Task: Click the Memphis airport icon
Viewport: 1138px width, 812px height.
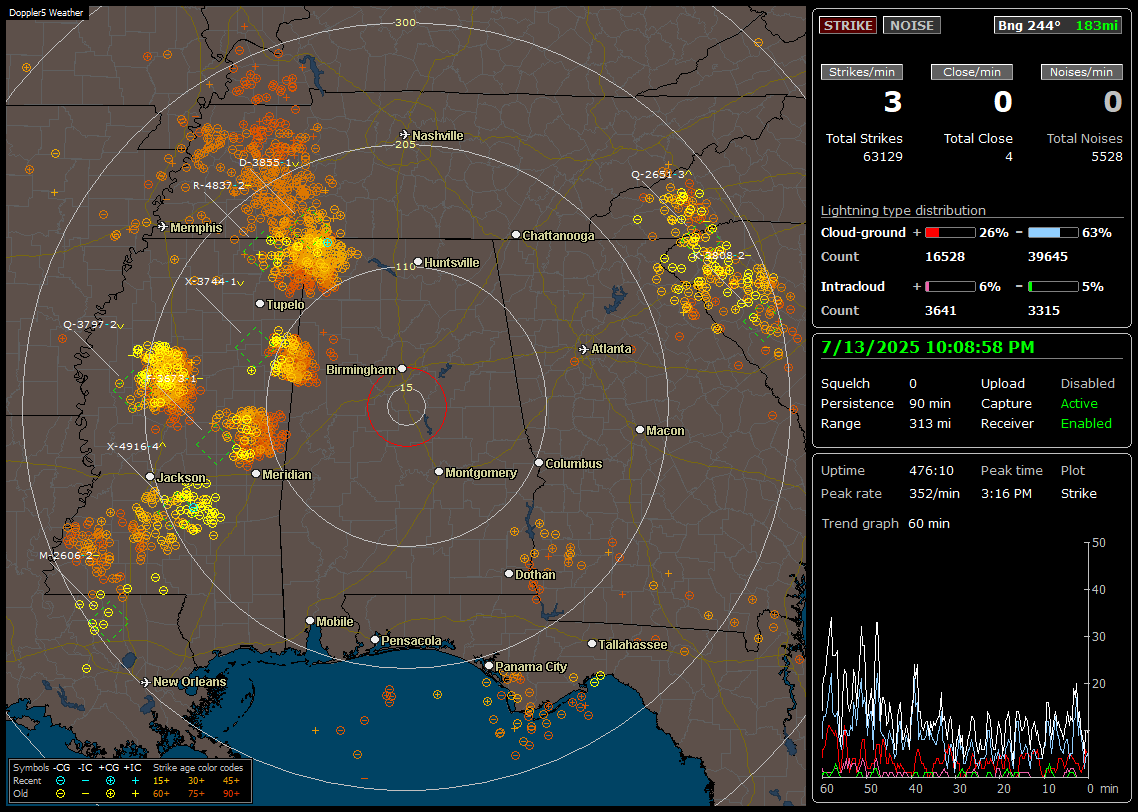Action: 163,226
